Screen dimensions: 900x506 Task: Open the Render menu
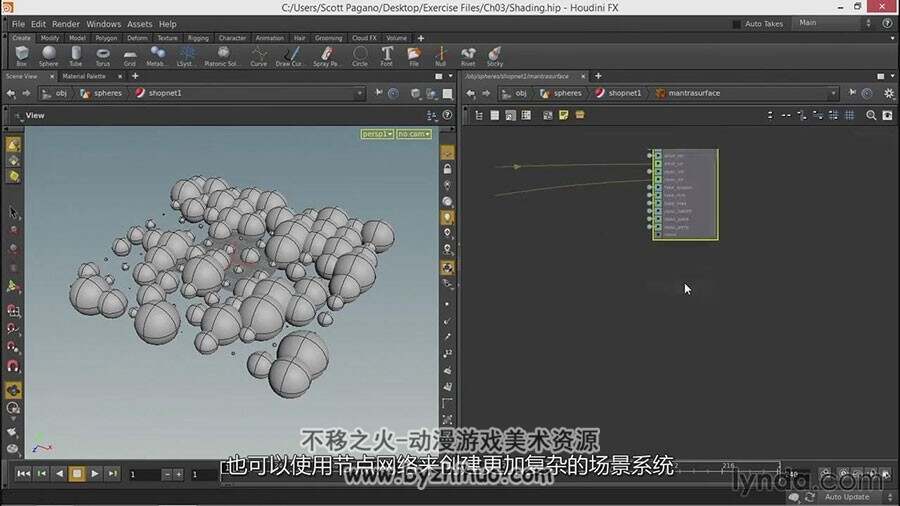(66, 24)
